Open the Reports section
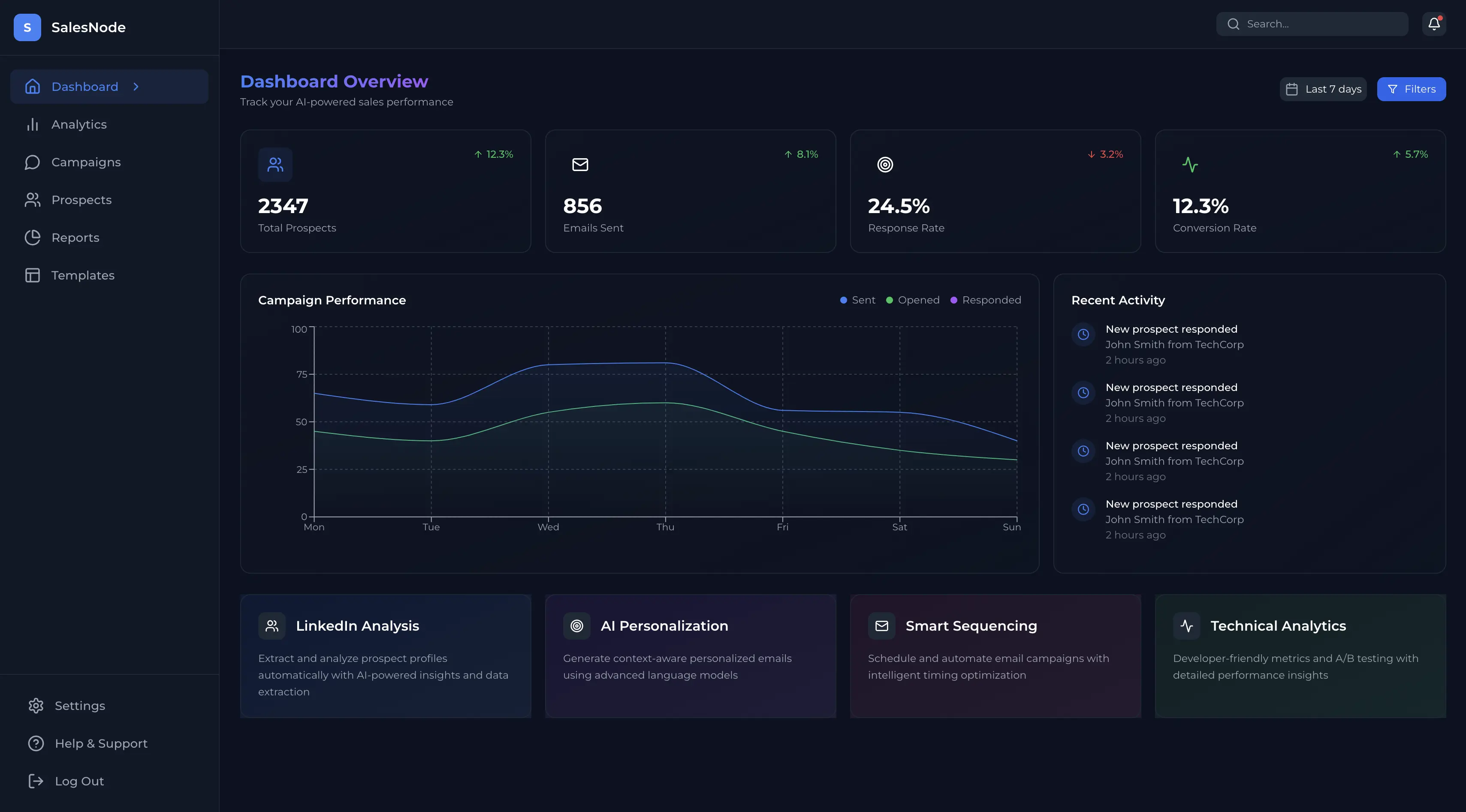 (x=109, y=237)
